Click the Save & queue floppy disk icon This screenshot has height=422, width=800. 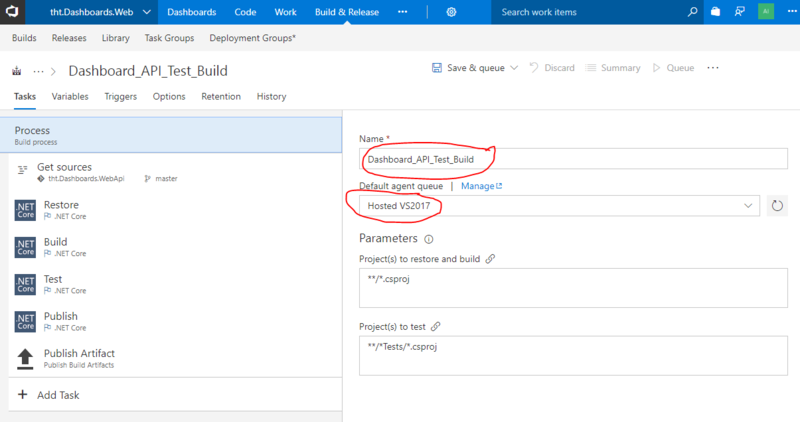437,68
